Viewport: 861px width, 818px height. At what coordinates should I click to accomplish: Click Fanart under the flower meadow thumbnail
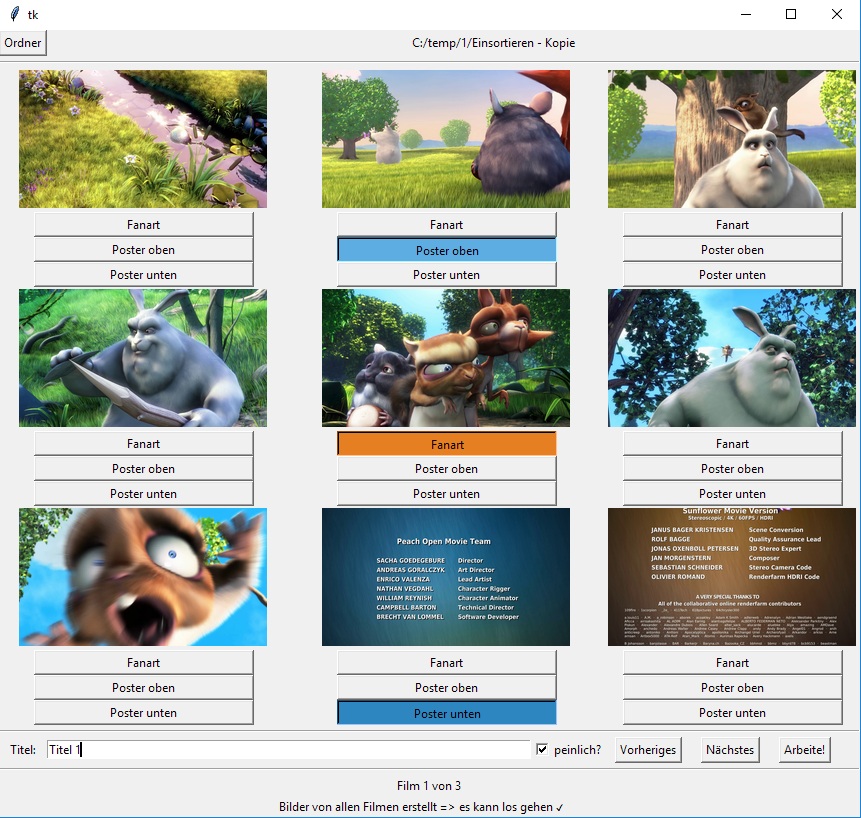tap(143, 225)
